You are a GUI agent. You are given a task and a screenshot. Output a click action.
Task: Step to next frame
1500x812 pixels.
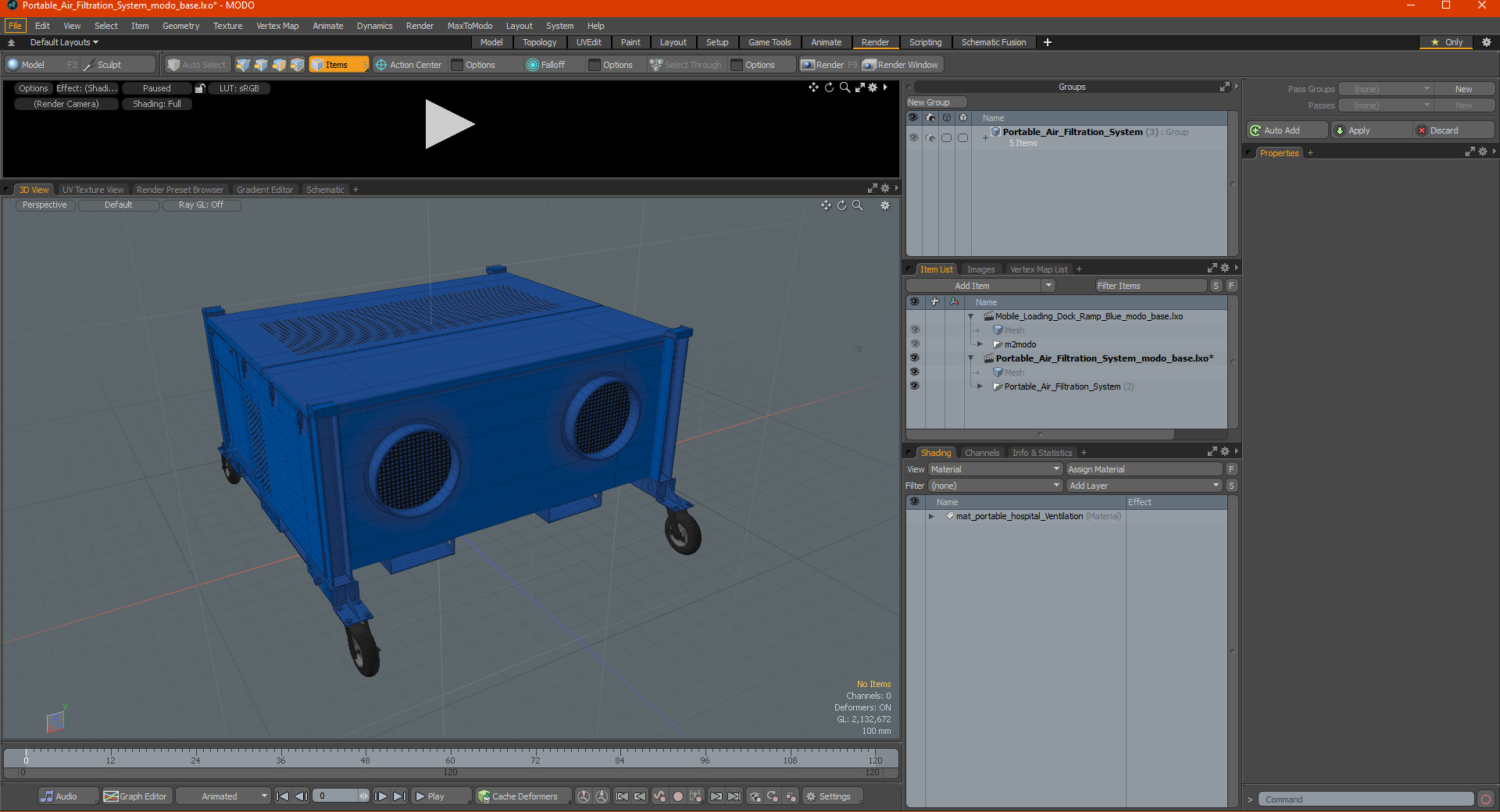380,796
